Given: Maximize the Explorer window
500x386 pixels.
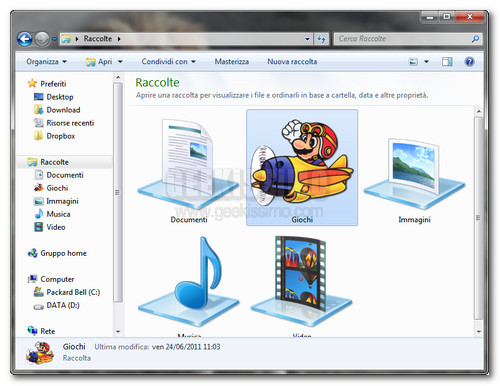Looking at the screenshot, I should click(x=447, y=17).
